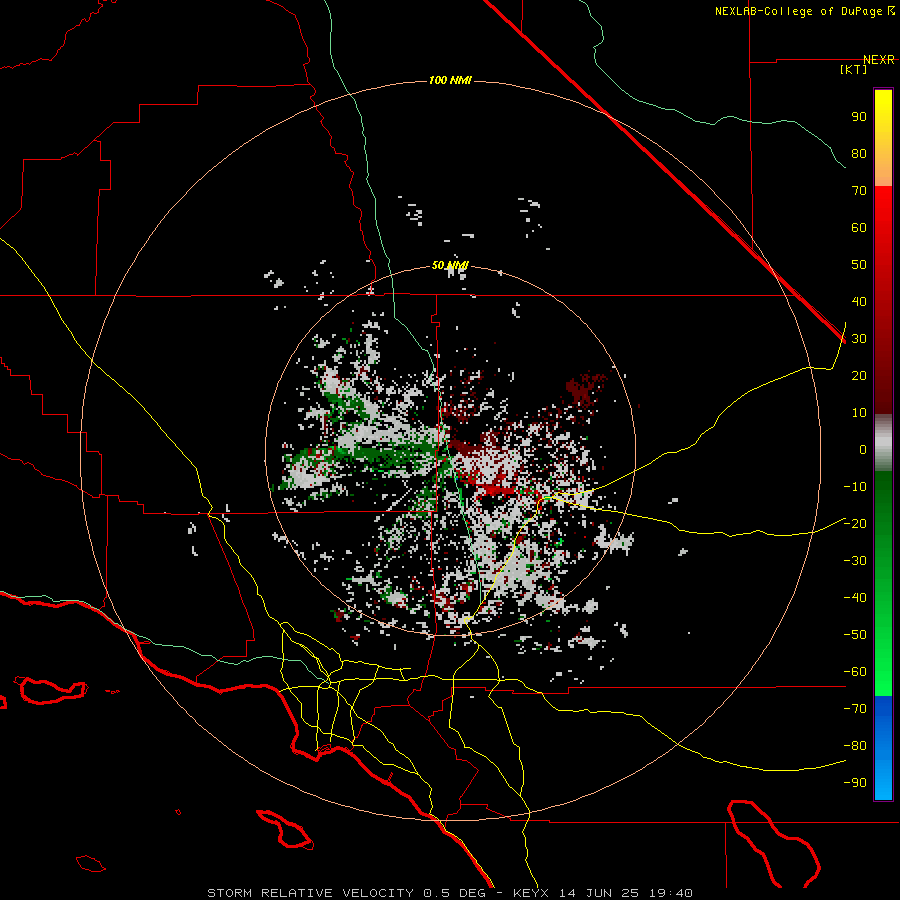This screenshot has height=900, width=900.
Task: Click the -70 value on the velocity scale
Action: pyautogui.click(x=855, y=709)
